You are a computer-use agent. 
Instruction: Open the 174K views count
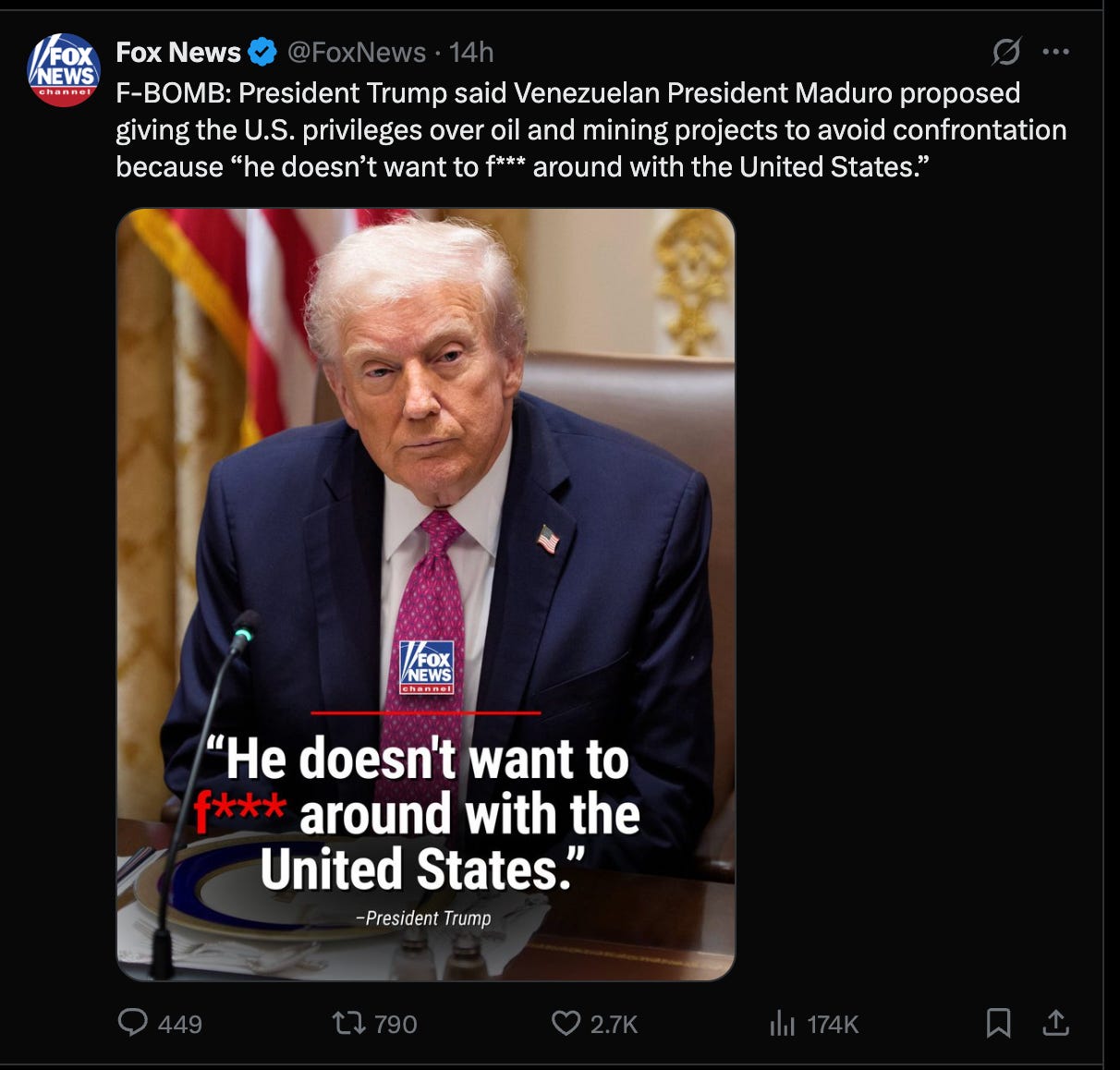833,1024
